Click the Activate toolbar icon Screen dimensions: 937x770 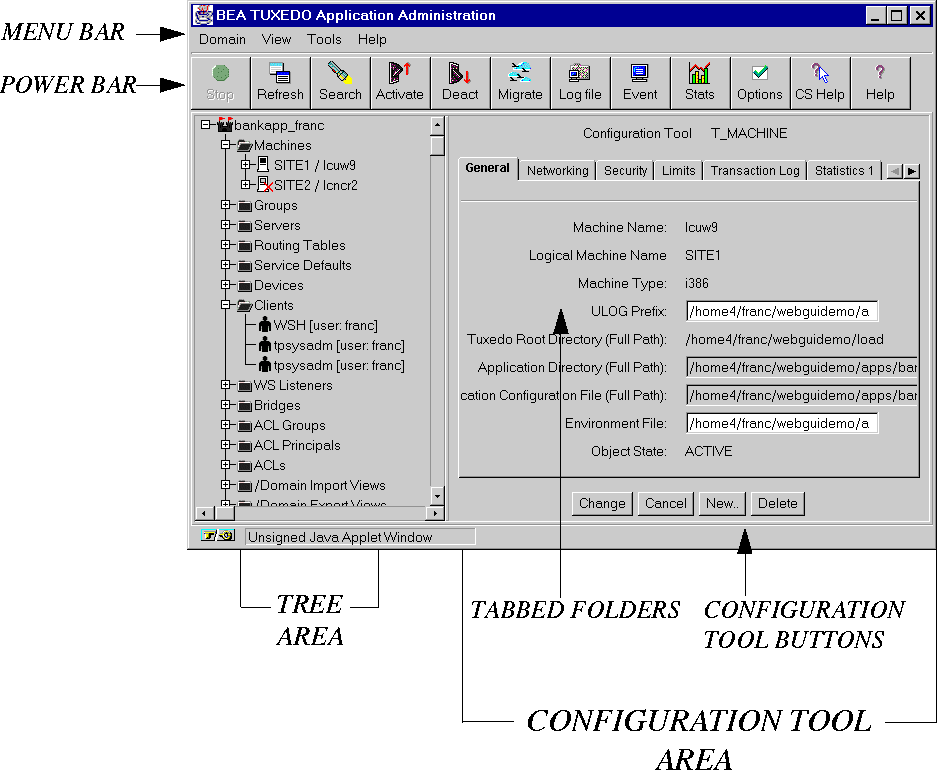[400, 83]
